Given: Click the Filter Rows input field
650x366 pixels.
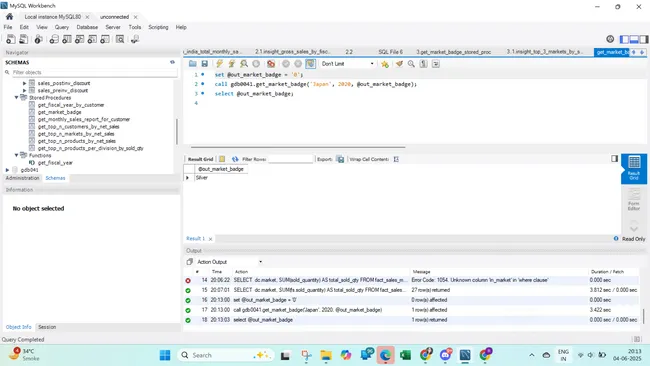Looking at the screenshot, I should point(291,159).
